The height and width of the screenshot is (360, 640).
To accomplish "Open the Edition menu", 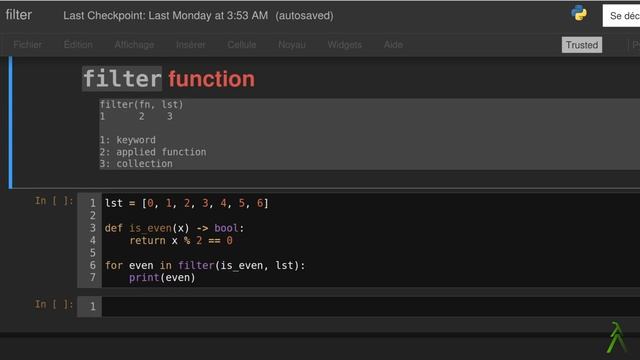I will [78, 45].
